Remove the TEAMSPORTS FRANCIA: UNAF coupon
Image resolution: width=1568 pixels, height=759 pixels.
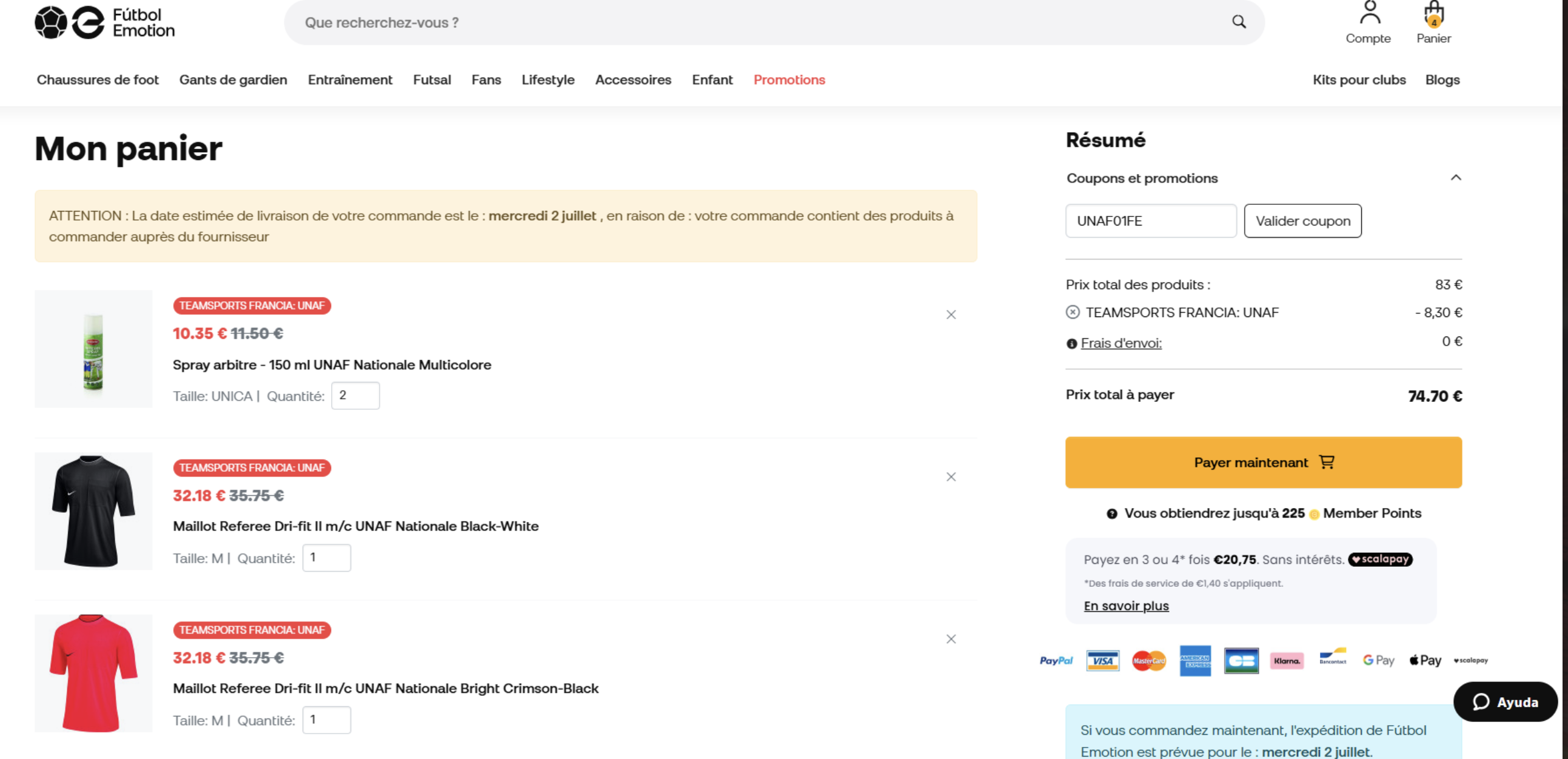pyautogui.click(x=1073, y=312)
